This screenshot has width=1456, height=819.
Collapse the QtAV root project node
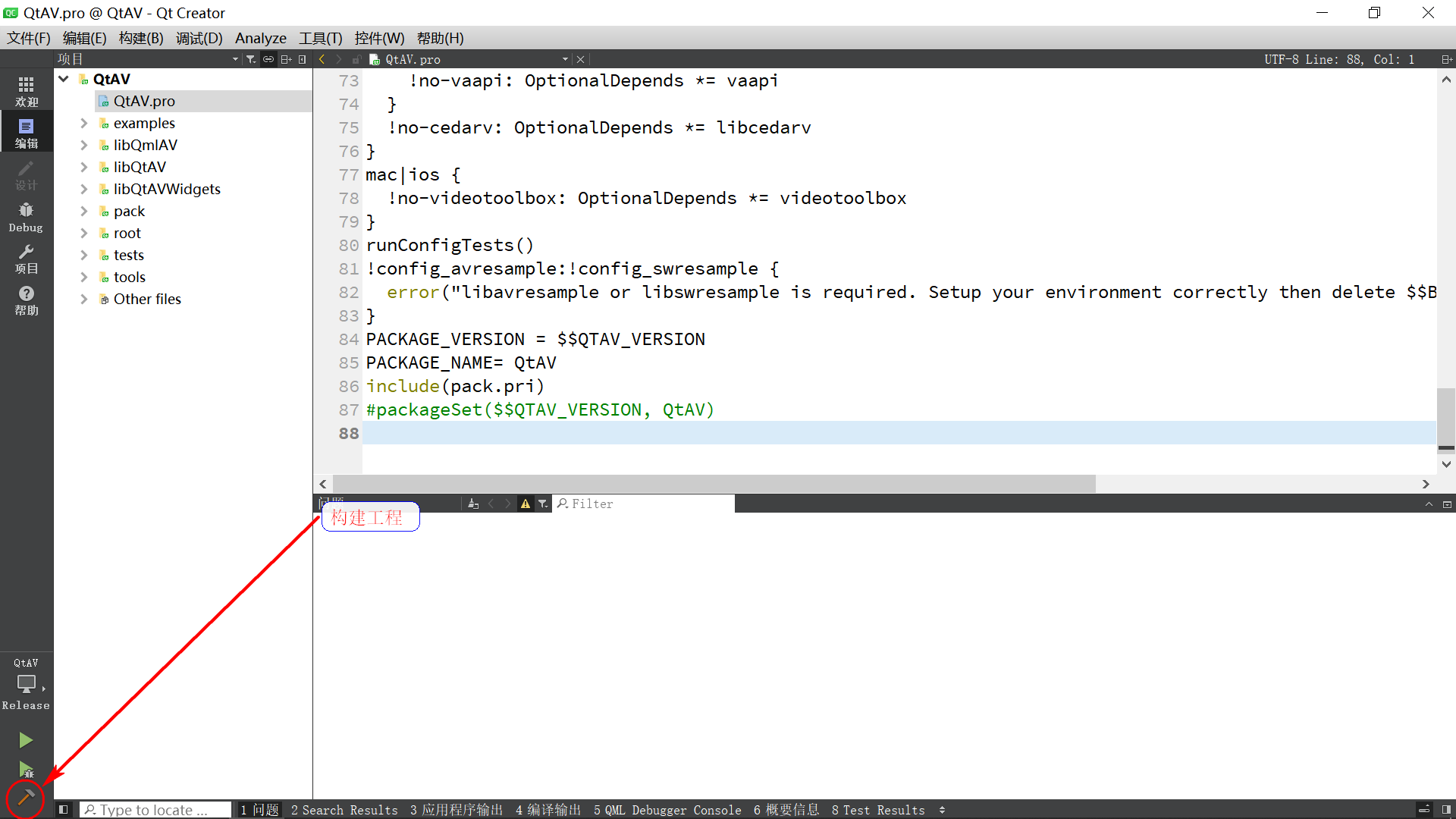point(64,79)
